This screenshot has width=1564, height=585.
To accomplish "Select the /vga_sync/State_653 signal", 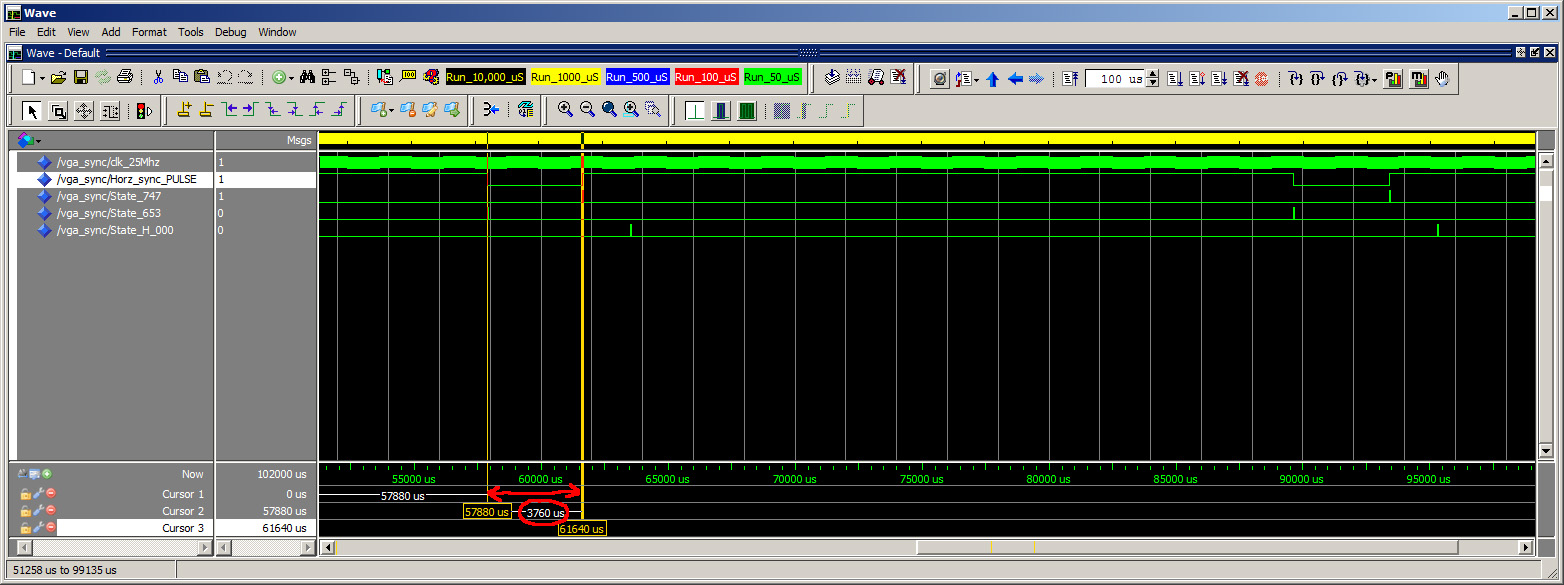I will click(x=108, y=213).
